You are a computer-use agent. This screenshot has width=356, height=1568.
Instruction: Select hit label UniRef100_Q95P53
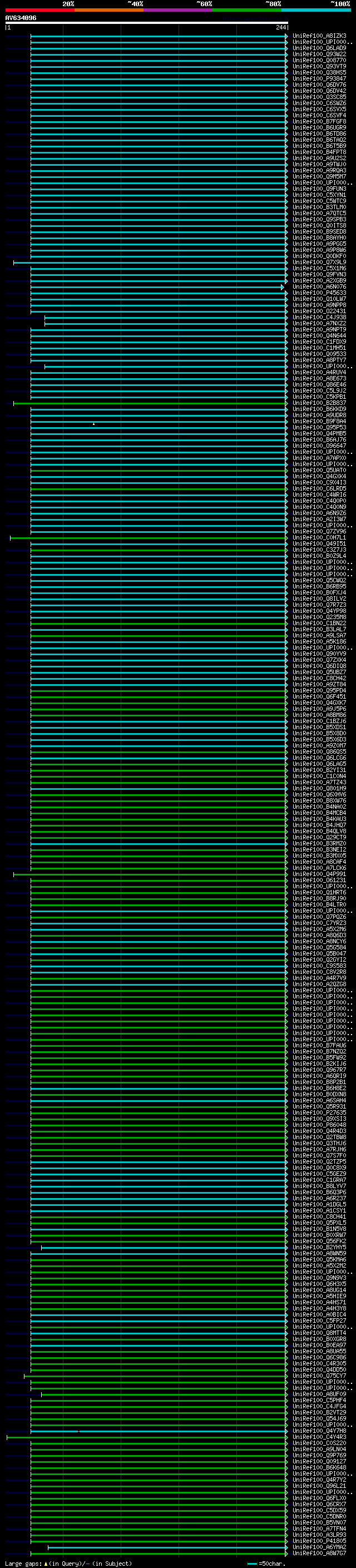click(x=319, y=427)
